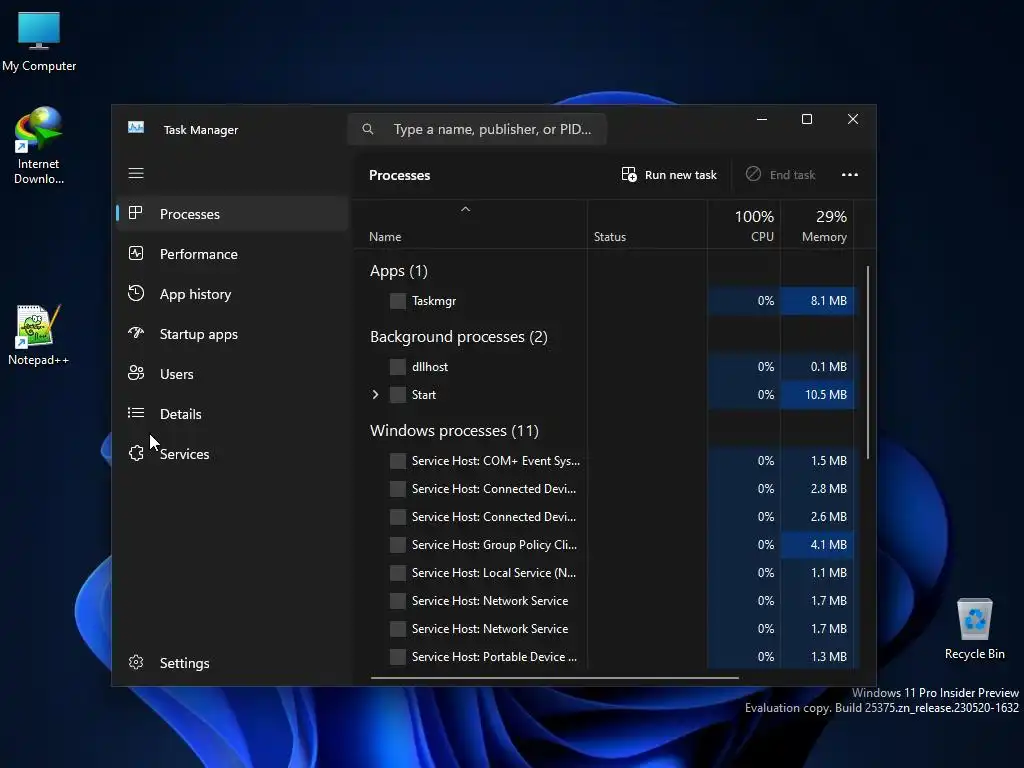The width and height of the screenshot is (1024, 768).
Task: Click the Startup apps gauge icon
Action: tap(136, 333)
